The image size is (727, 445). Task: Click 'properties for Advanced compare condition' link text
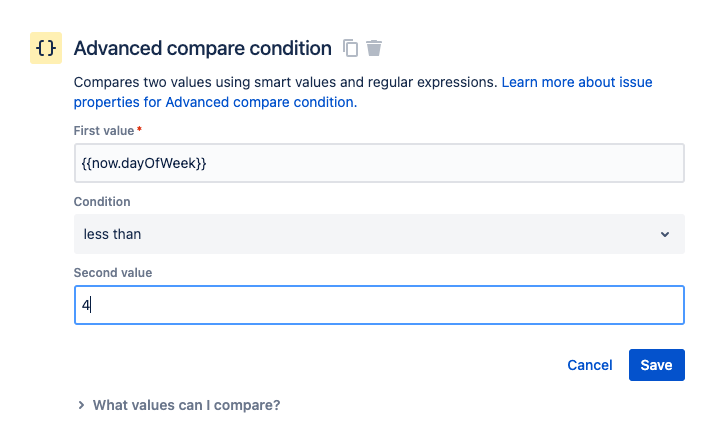pos(213,102)
